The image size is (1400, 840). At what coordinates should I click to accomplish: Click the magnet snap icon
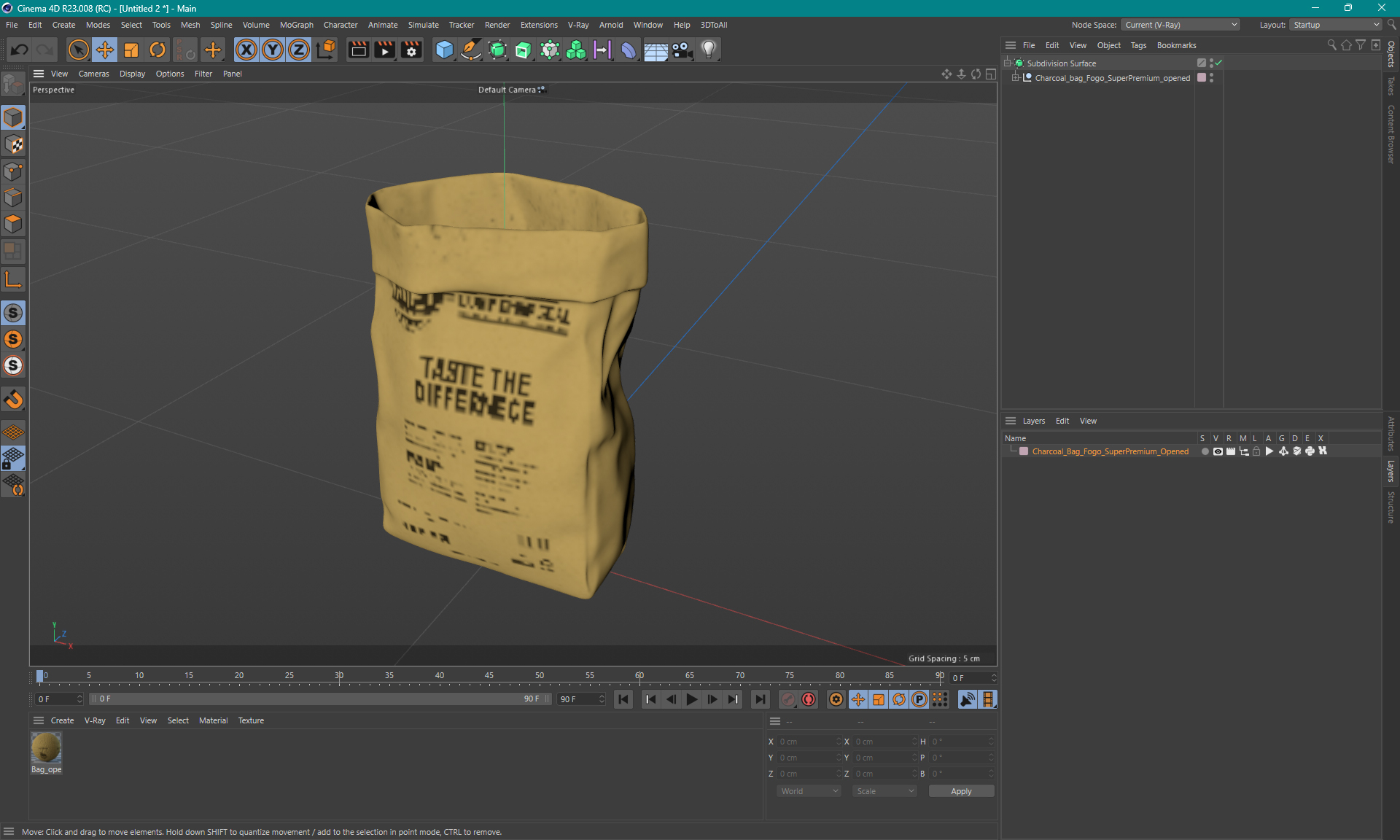tap(13, 400)
